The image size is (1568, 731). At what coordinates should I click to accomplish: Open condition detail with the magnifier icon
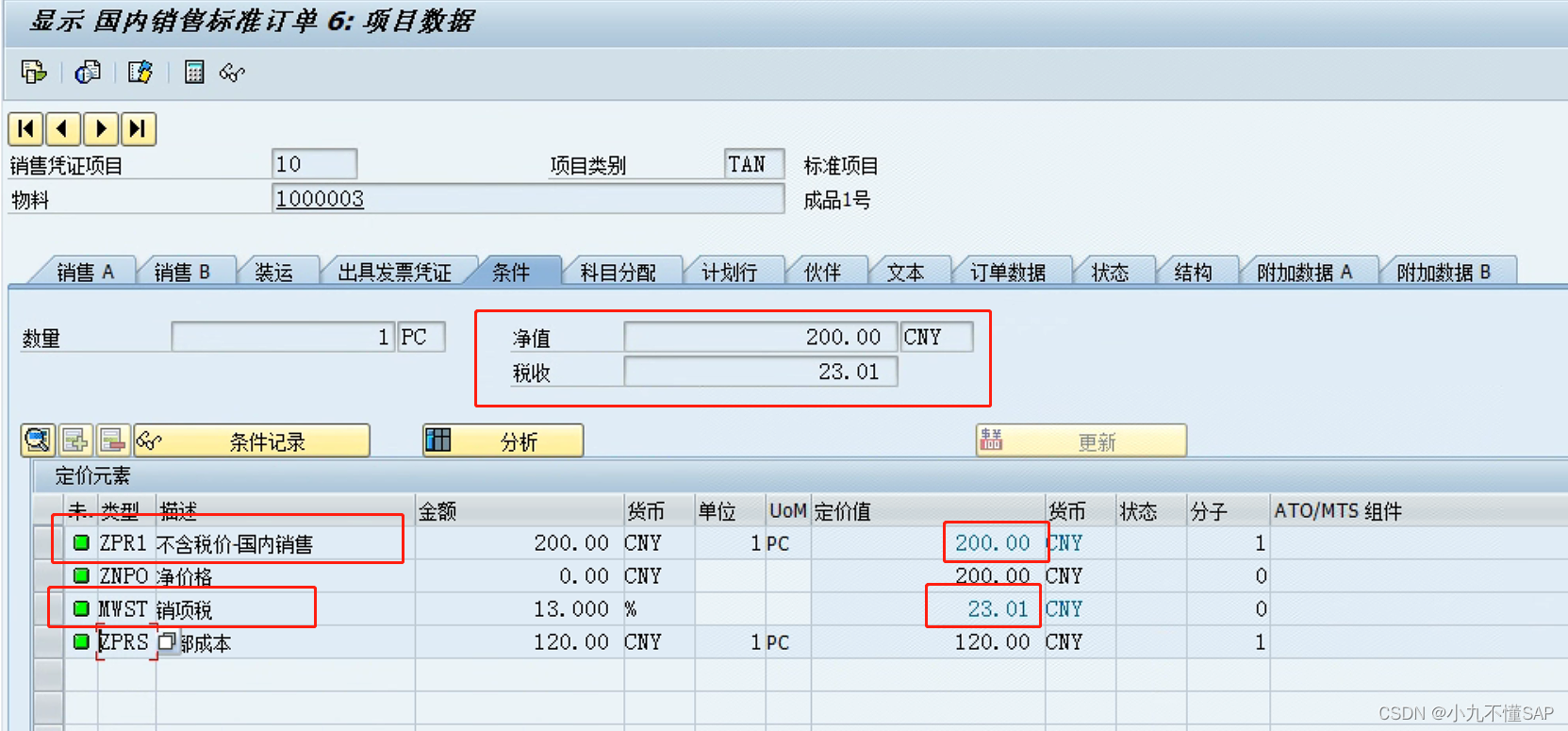click(x=38, y=440)
